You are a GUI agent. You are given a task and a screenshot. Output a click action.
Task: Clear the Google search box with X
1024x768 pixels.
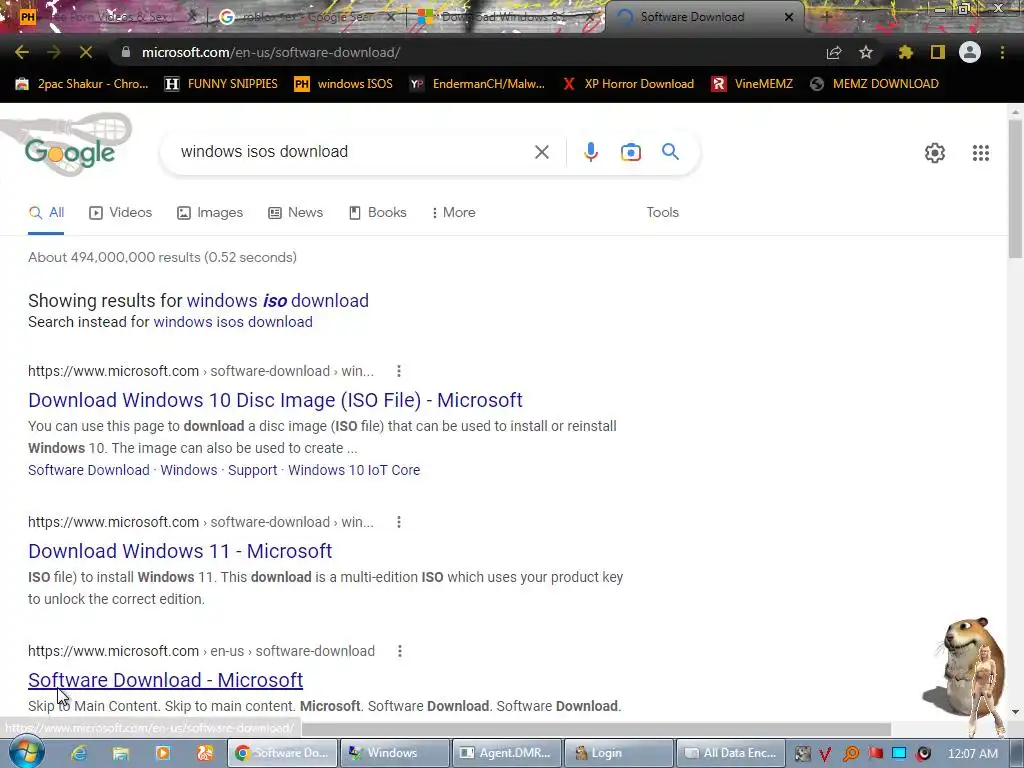[541, 152]
